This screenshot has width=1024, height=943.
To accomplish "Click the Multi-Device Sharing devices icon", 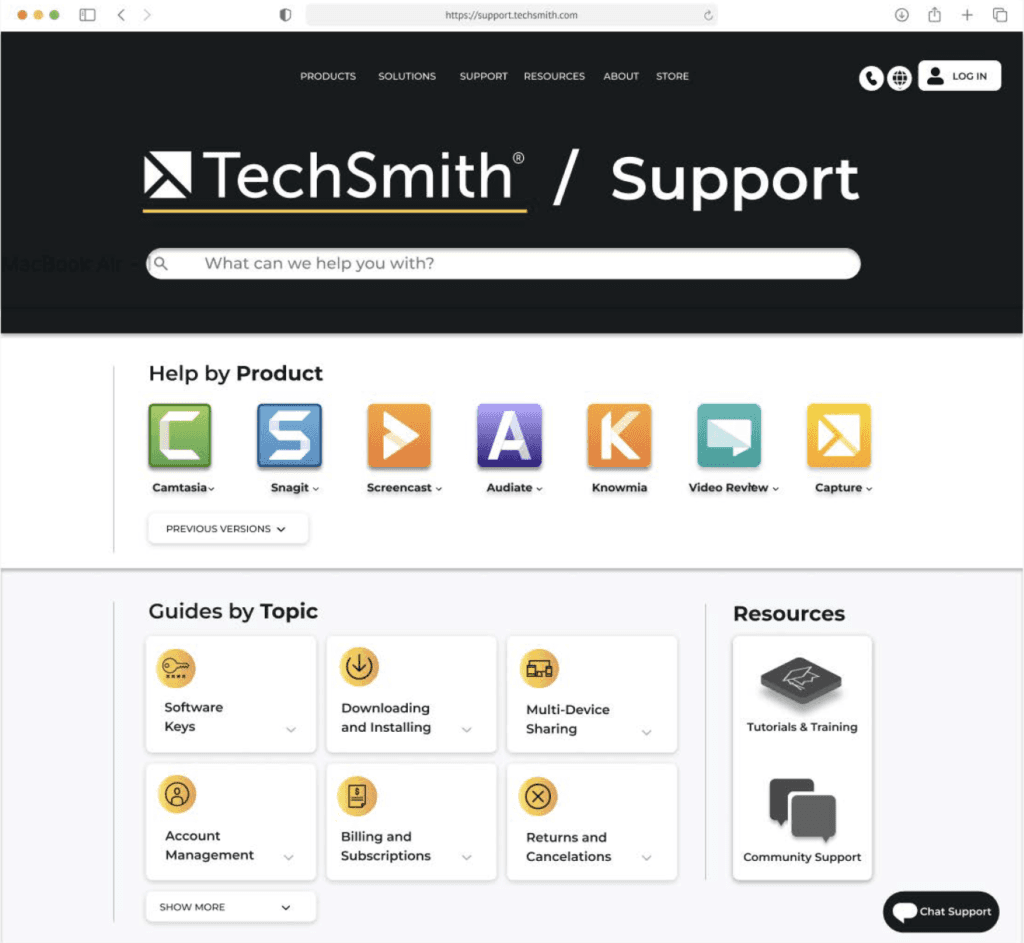I will click(x=539, y=669).
